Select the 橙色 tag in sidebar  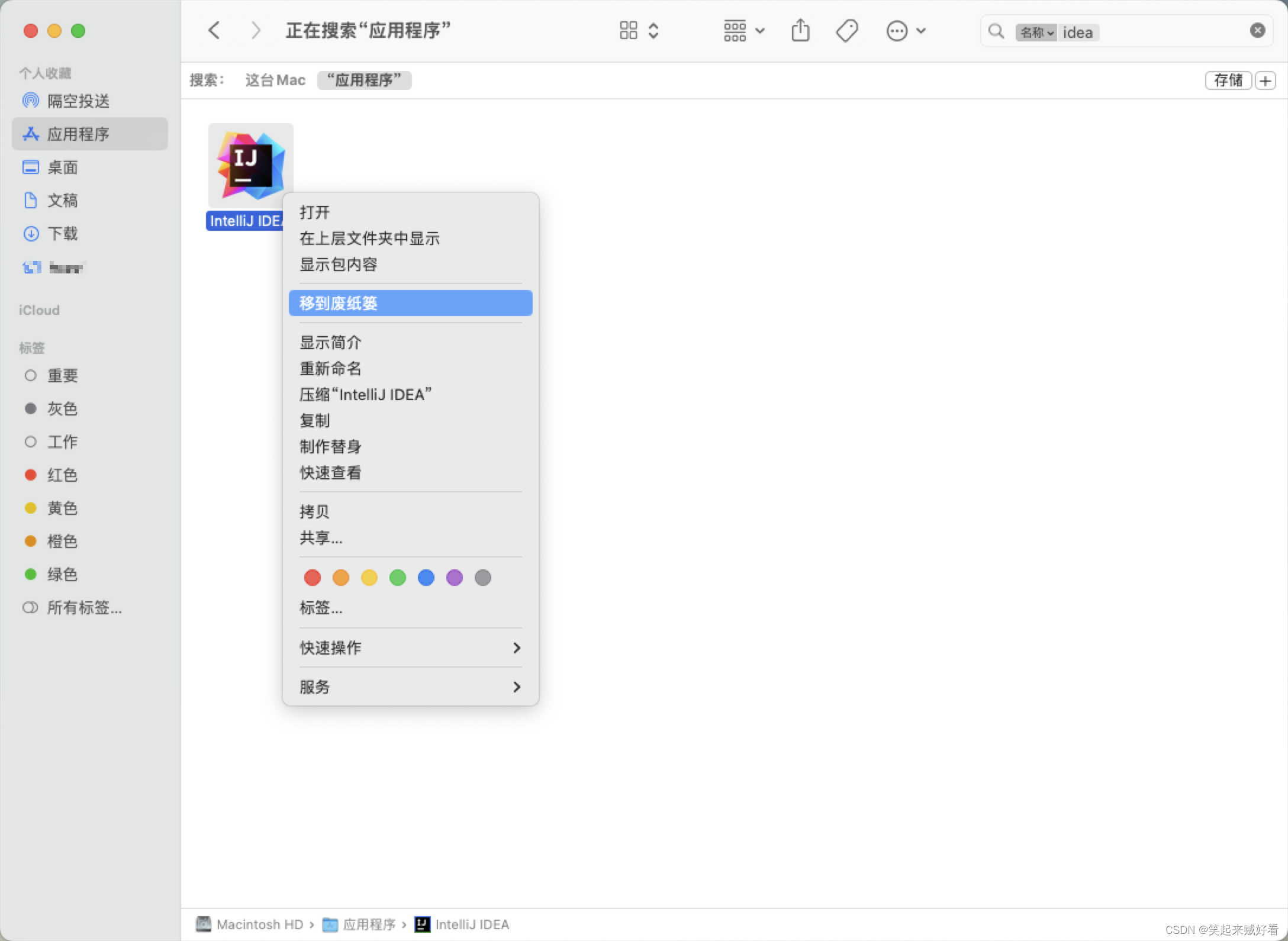pos(89,542)
